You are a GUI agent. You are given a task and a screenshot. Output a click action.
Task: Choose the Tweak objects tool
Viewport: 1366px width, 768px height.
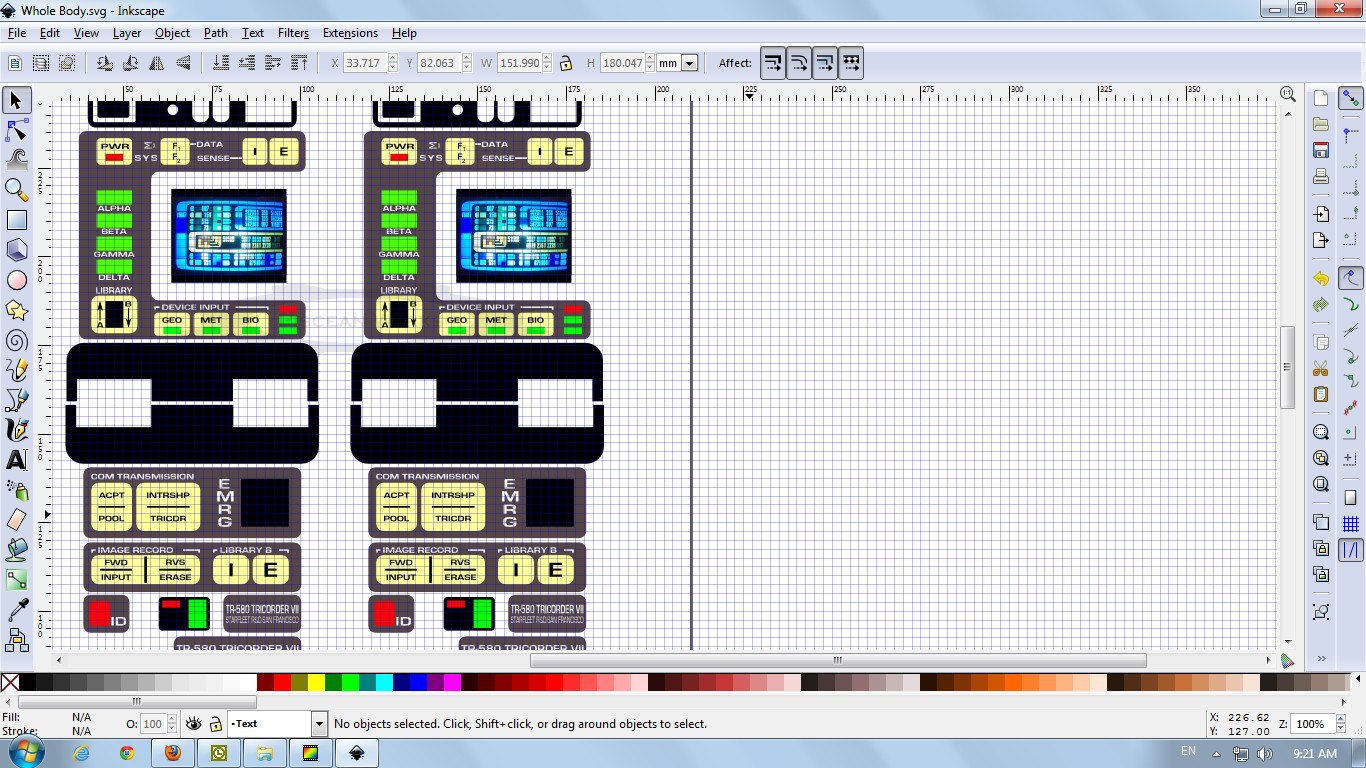point(17,159)
